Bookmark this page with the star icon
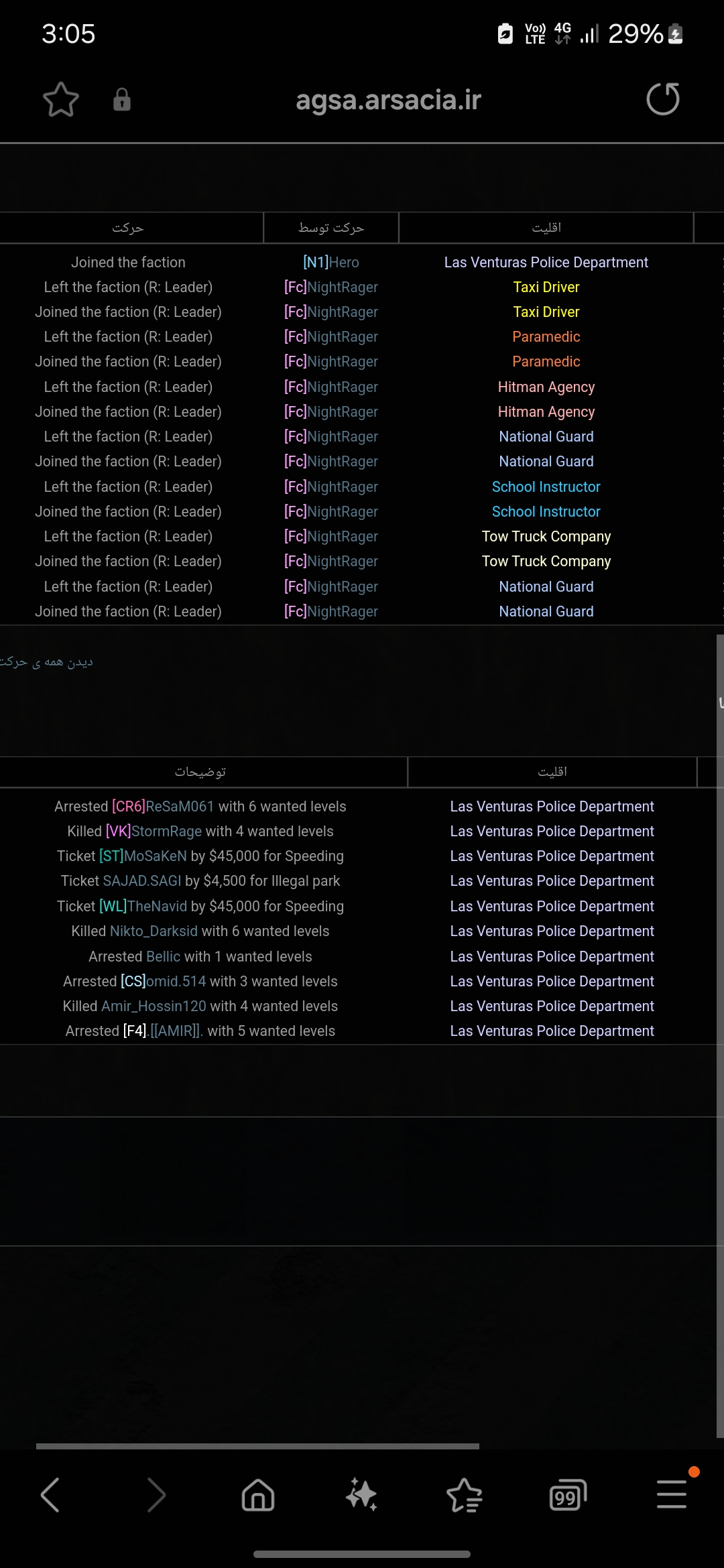 click(61, 100)
